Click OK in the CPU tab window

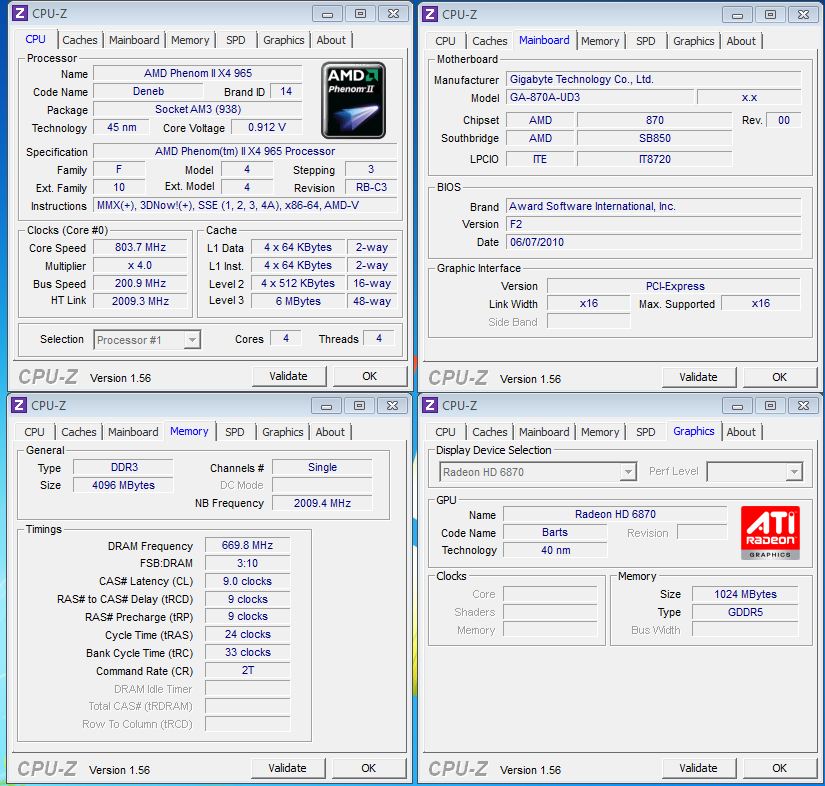click(369, 376)
